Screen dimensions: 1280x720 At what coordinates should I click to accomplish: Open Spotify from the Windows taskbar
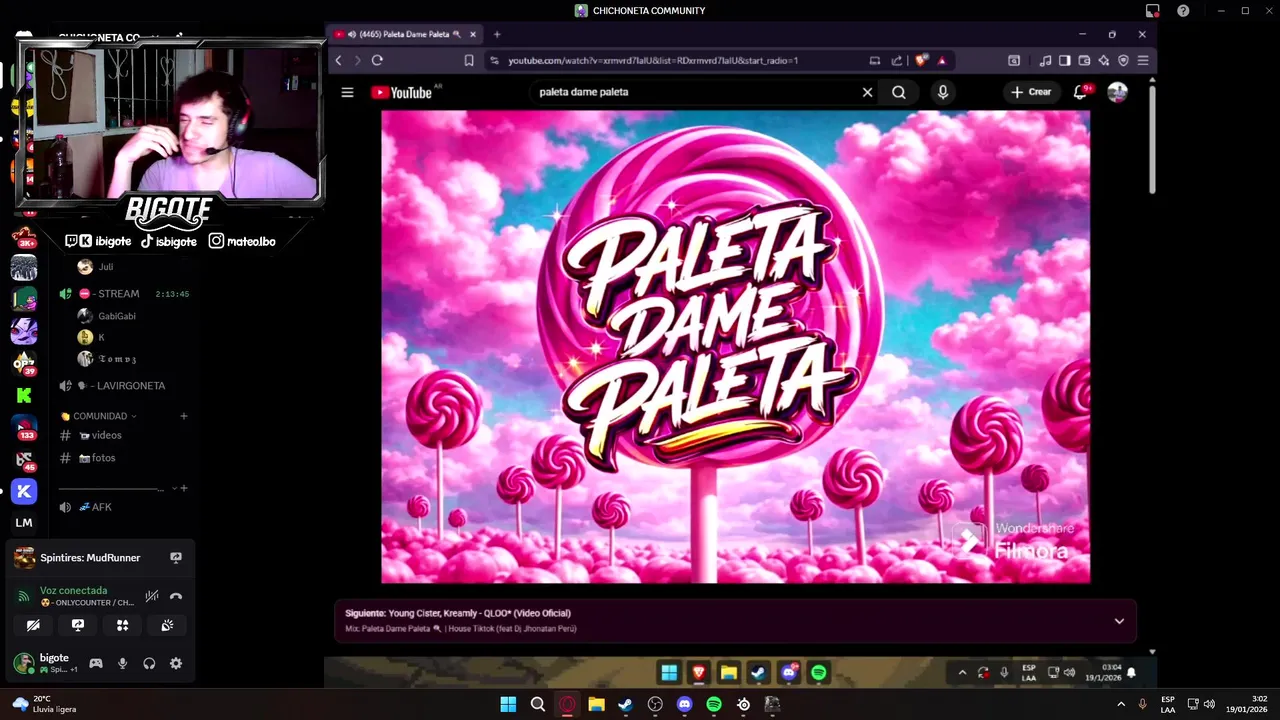coord(714,704)
